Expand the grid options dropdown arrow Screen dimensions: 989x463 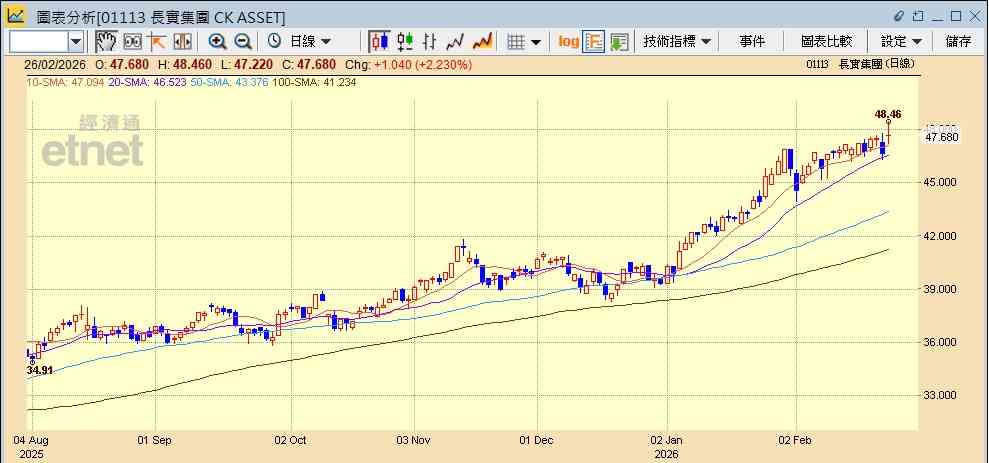click(535, 42)
